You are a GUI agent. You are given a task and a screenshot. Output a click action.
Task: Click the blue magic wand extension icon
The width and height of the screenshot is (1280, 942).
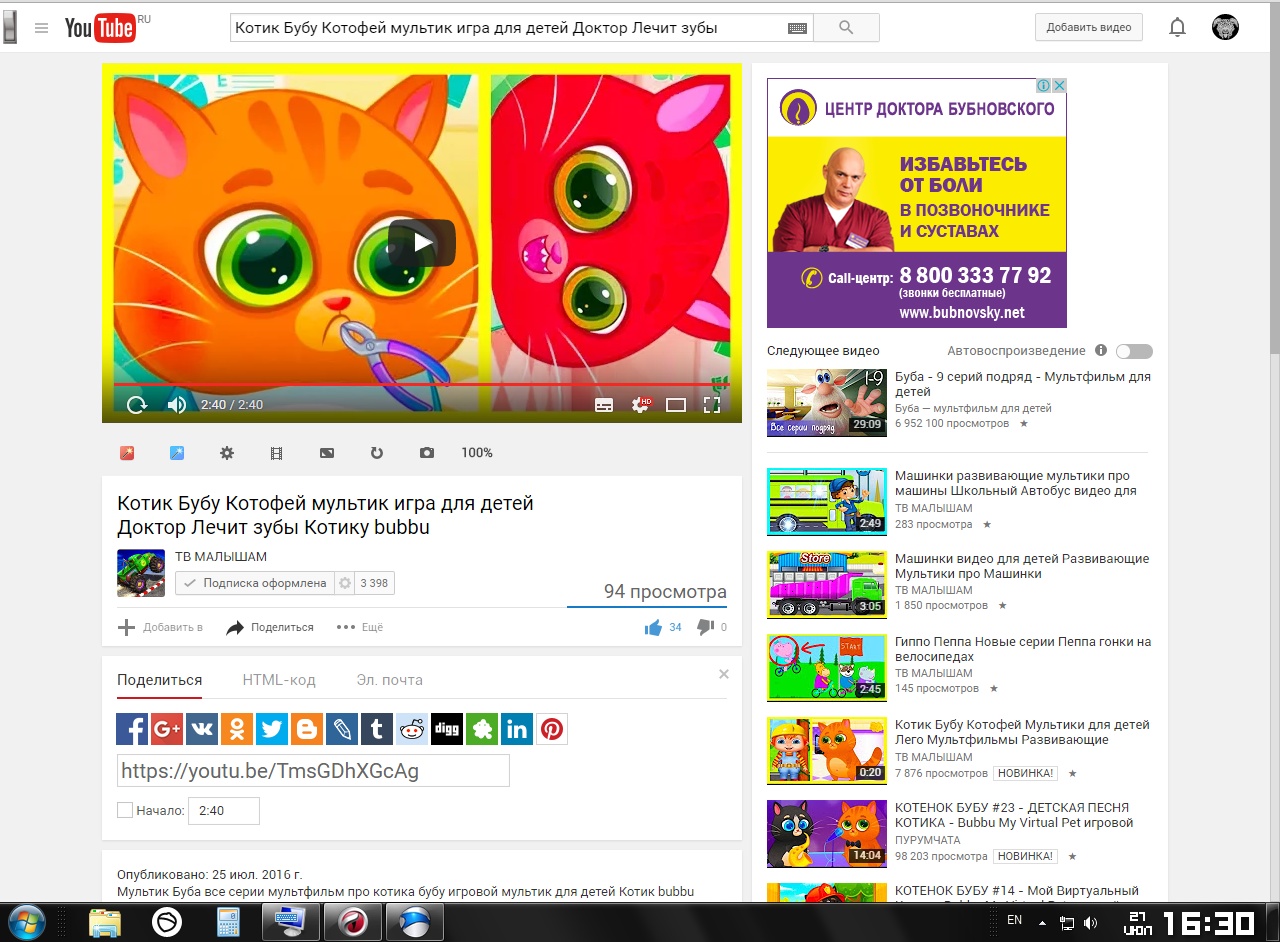point(177,453)
